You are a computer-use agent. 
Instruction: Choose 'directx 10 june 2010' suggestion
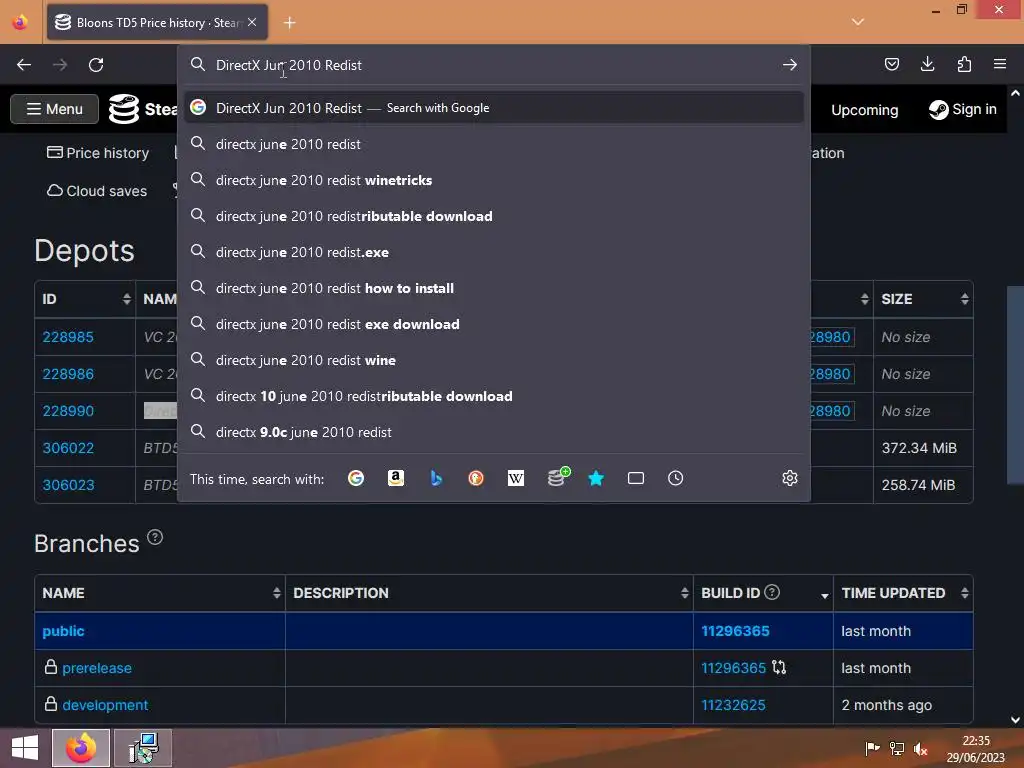[x=494, y=396]
